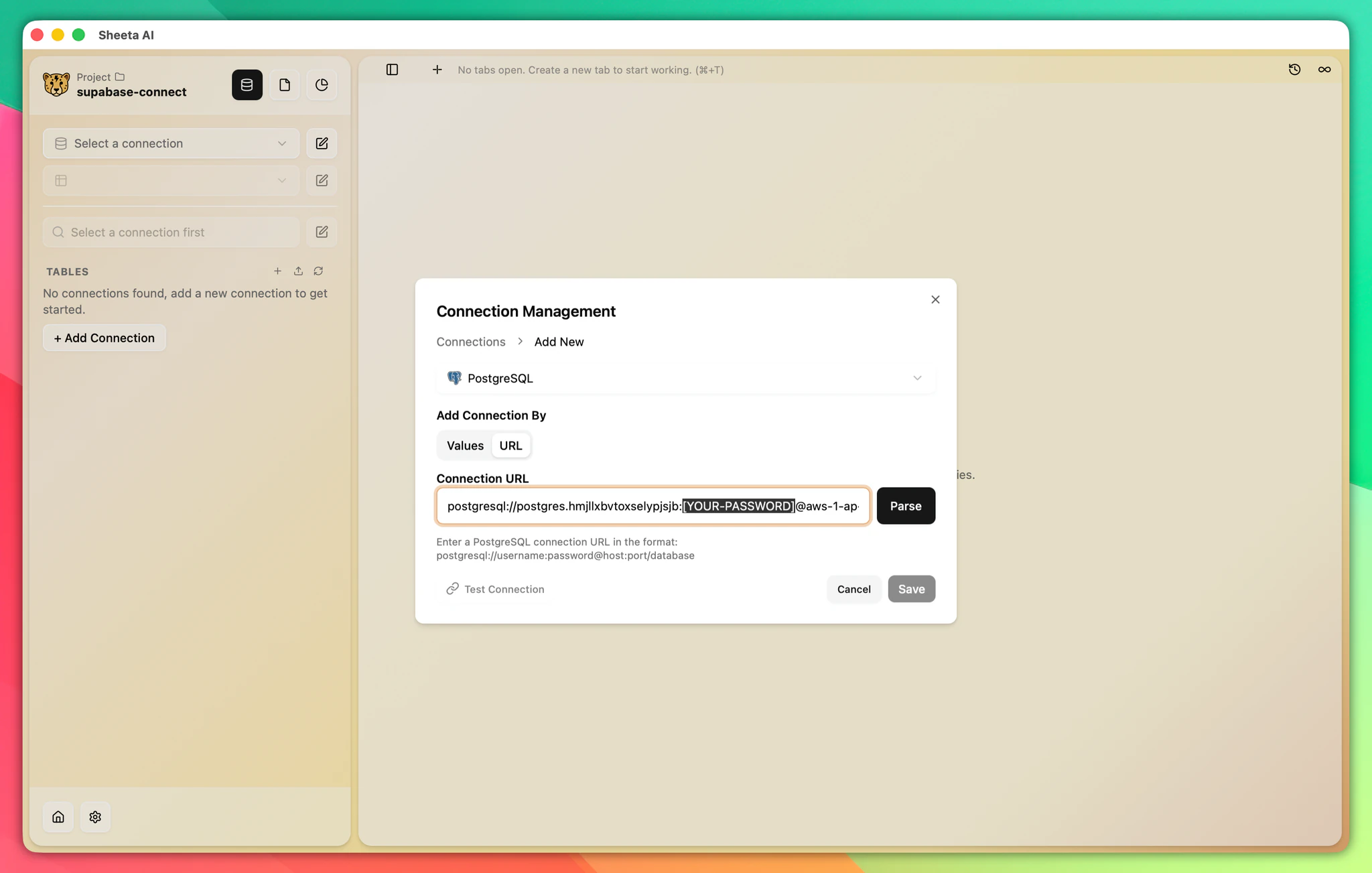Click the Parse button
1372x873 pixels.
click(906, 506)
